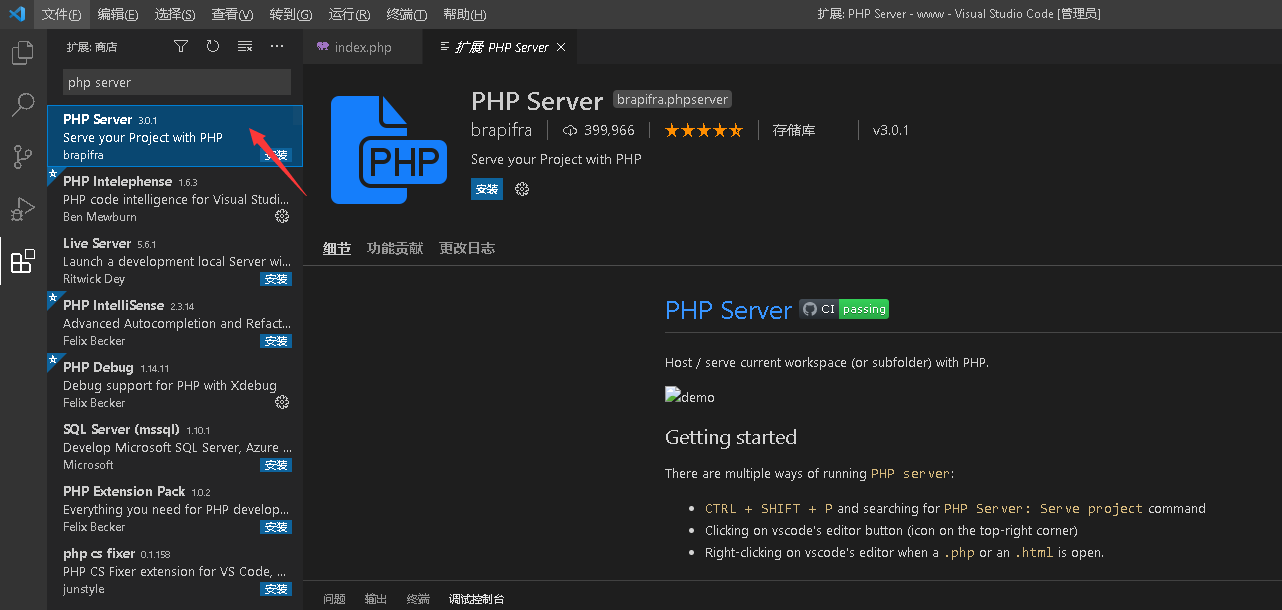This screenshot has height=610, width=1282.
Task: Install the Live Server extension
Action: [x=275, y=279]
